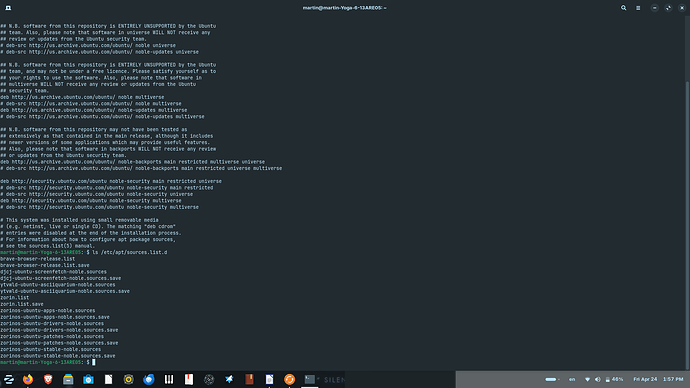Click the 1:57 PM clock
This screenshot has height=388, width=690.
[x=673, y=379]
